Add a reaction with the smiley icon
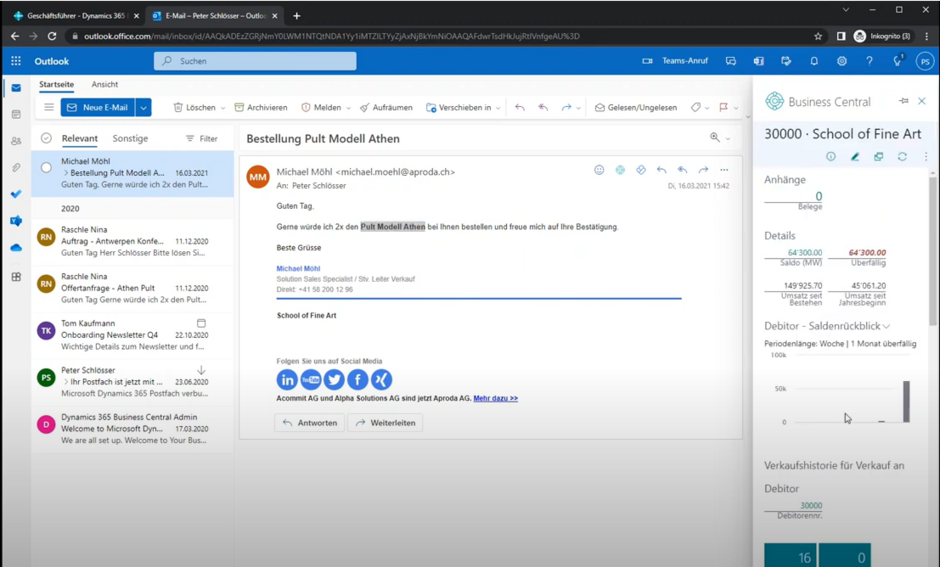The height and width of the screenshot is (567, 940). click(599, 170)
